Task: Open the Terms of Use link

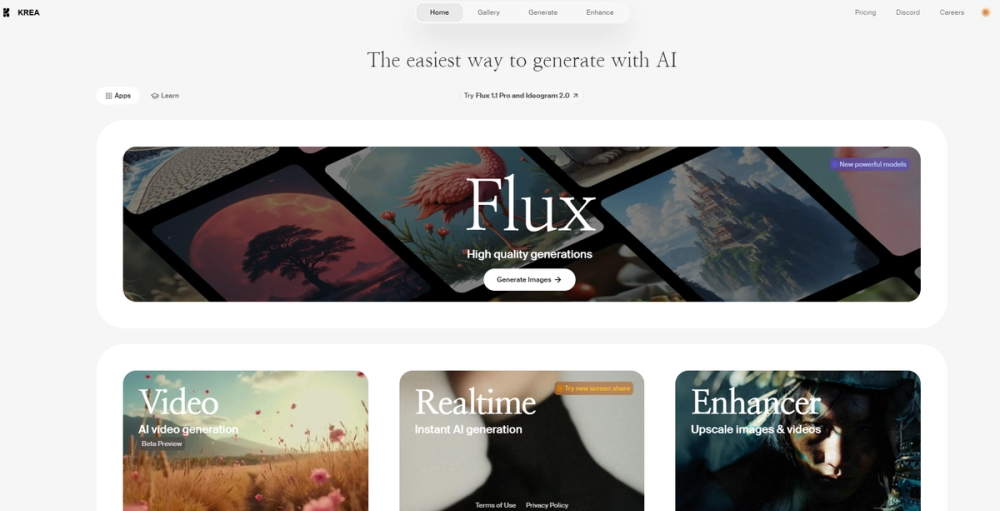Action: tap(496, 505)
